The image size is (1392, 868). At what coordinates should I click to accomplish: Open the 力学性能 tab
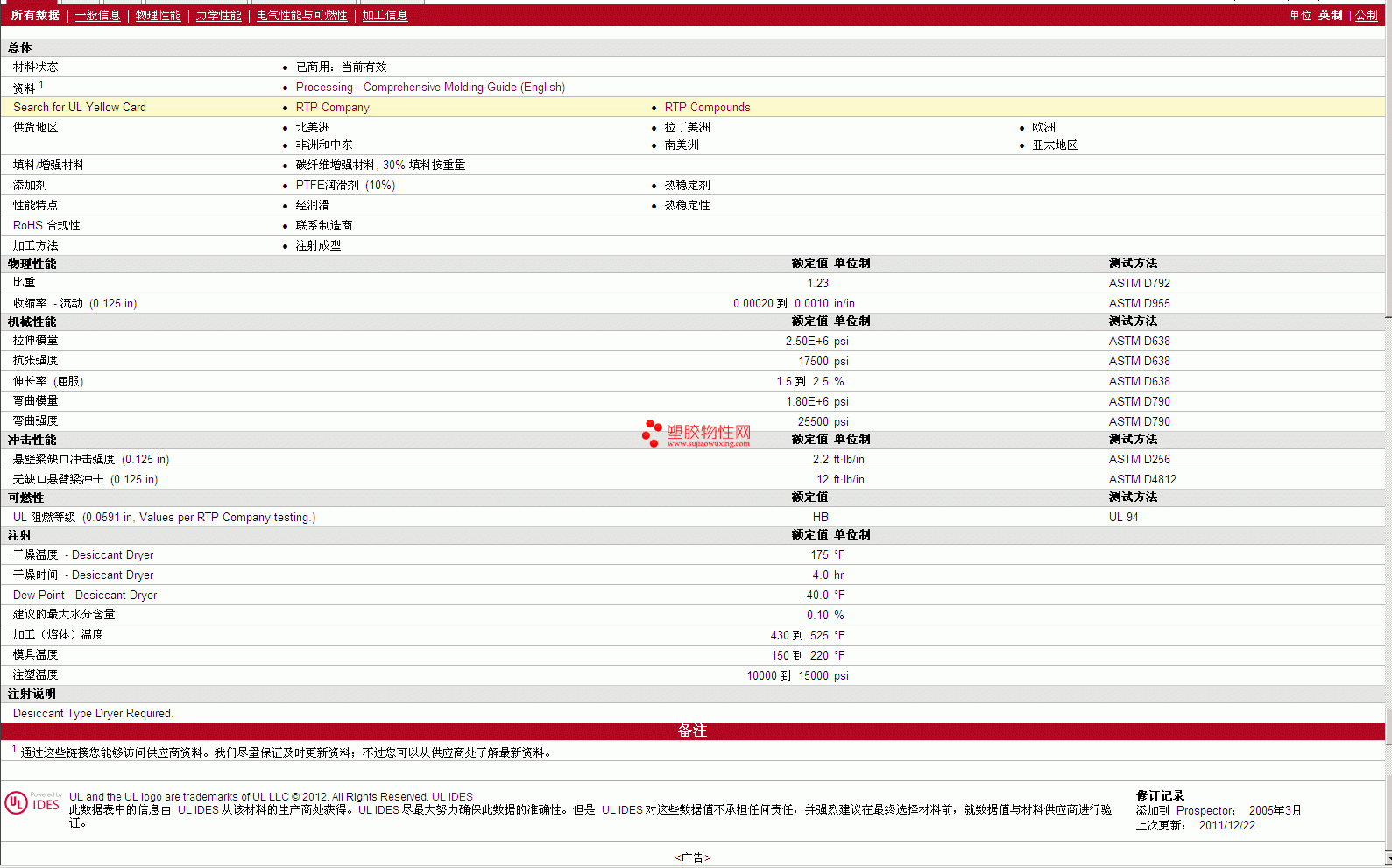219,15
